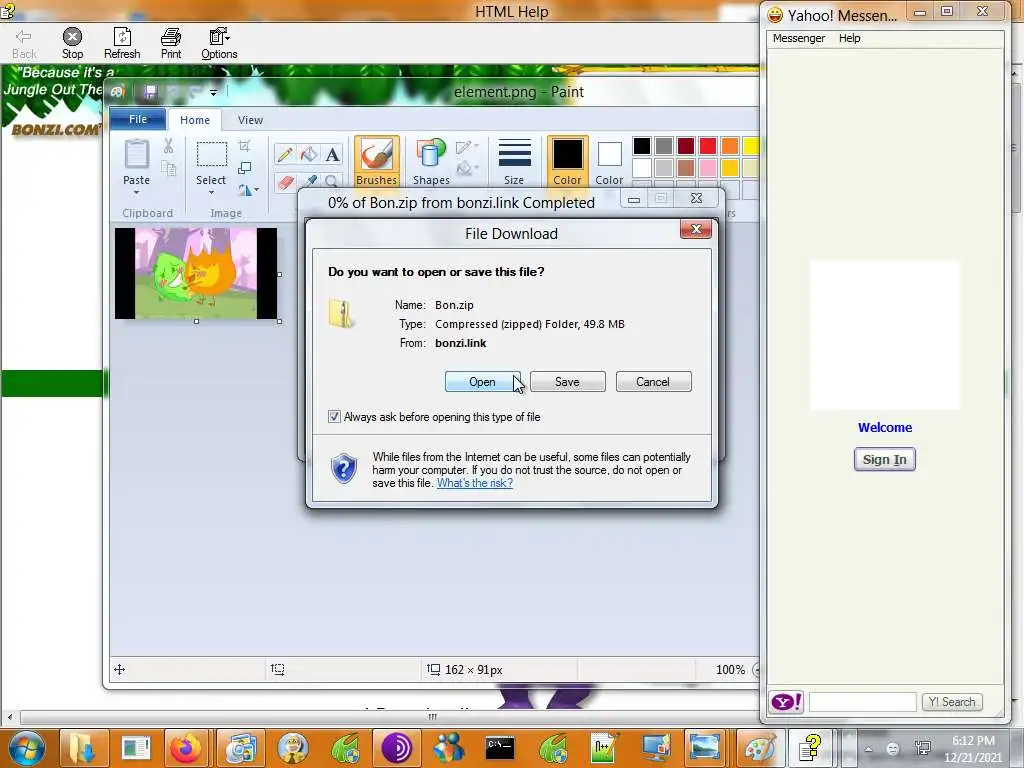Switch to the View ribbon tab
Screen dimensions: 1024x768
(250, 120)
